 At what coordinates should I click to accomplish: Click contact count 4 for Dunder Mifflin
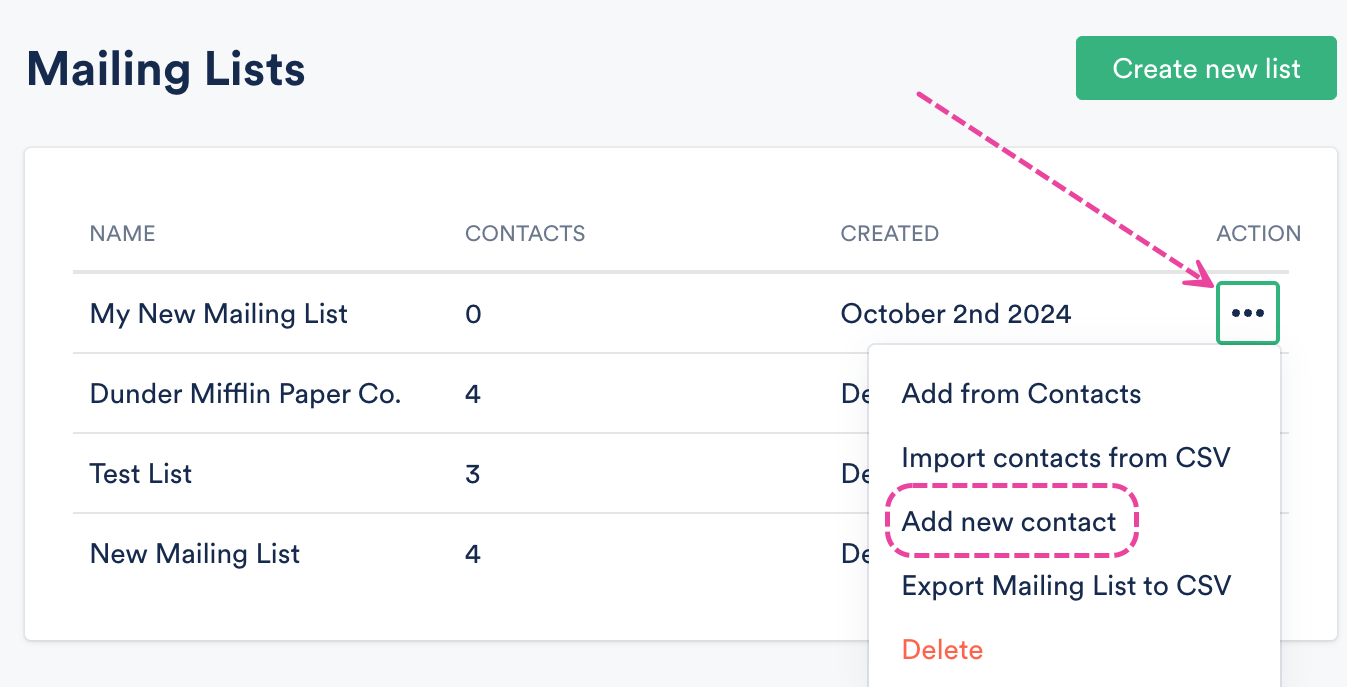(x=473, y=394)
